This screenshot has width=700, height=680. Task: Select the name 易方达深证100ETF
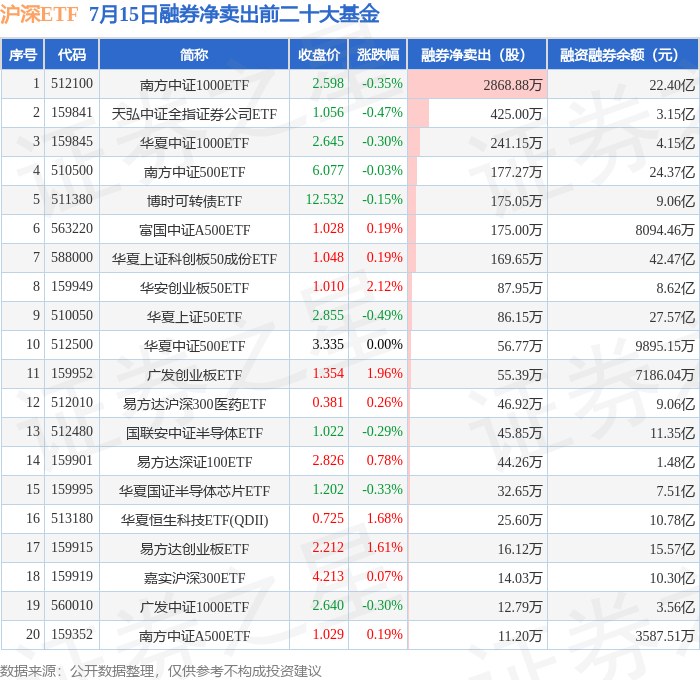[x=194, y=462]
